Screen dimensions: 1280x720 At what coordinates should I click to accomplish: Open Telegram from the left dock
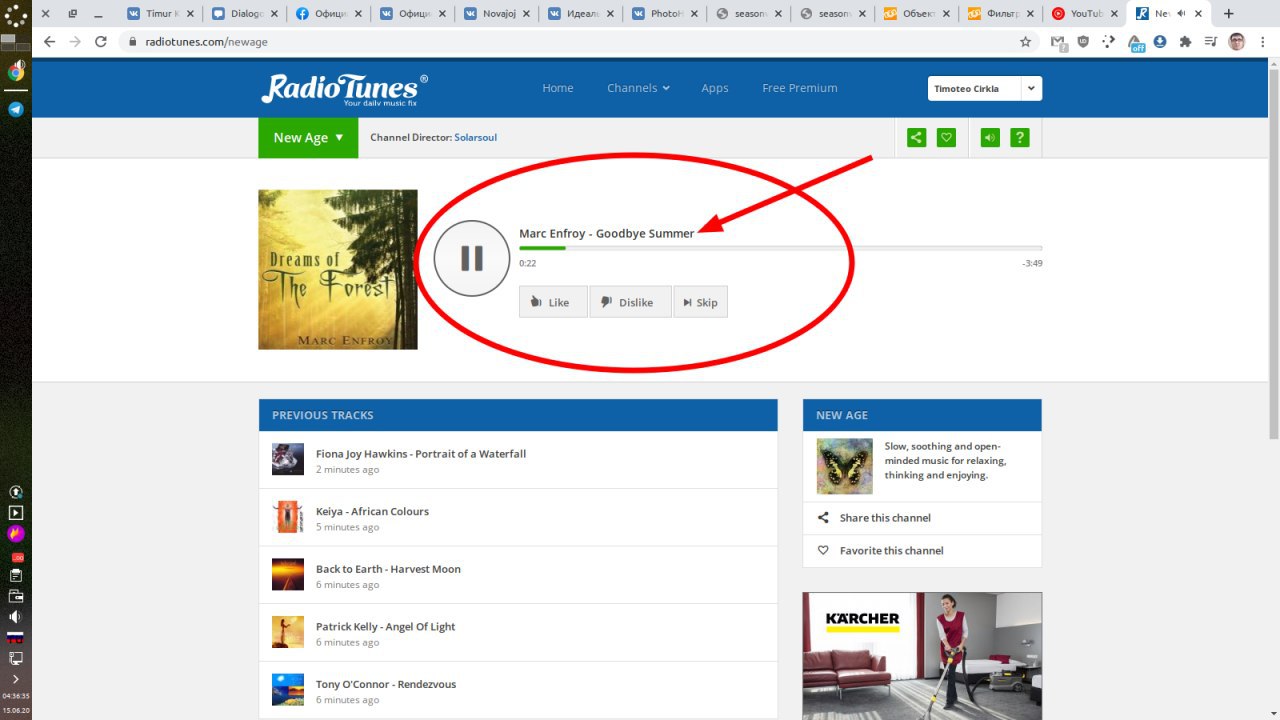click(16, 109)
